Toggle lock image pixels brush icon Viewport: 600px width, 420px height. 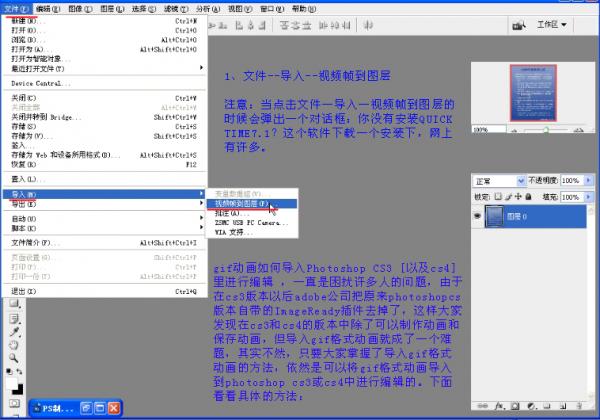click(508, 197)
